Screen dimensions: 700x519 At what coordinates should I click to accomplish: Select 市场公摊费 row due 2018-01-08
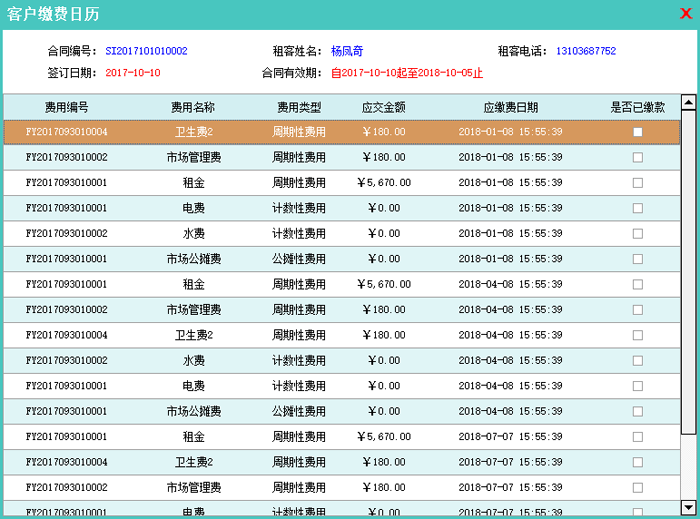193,259
